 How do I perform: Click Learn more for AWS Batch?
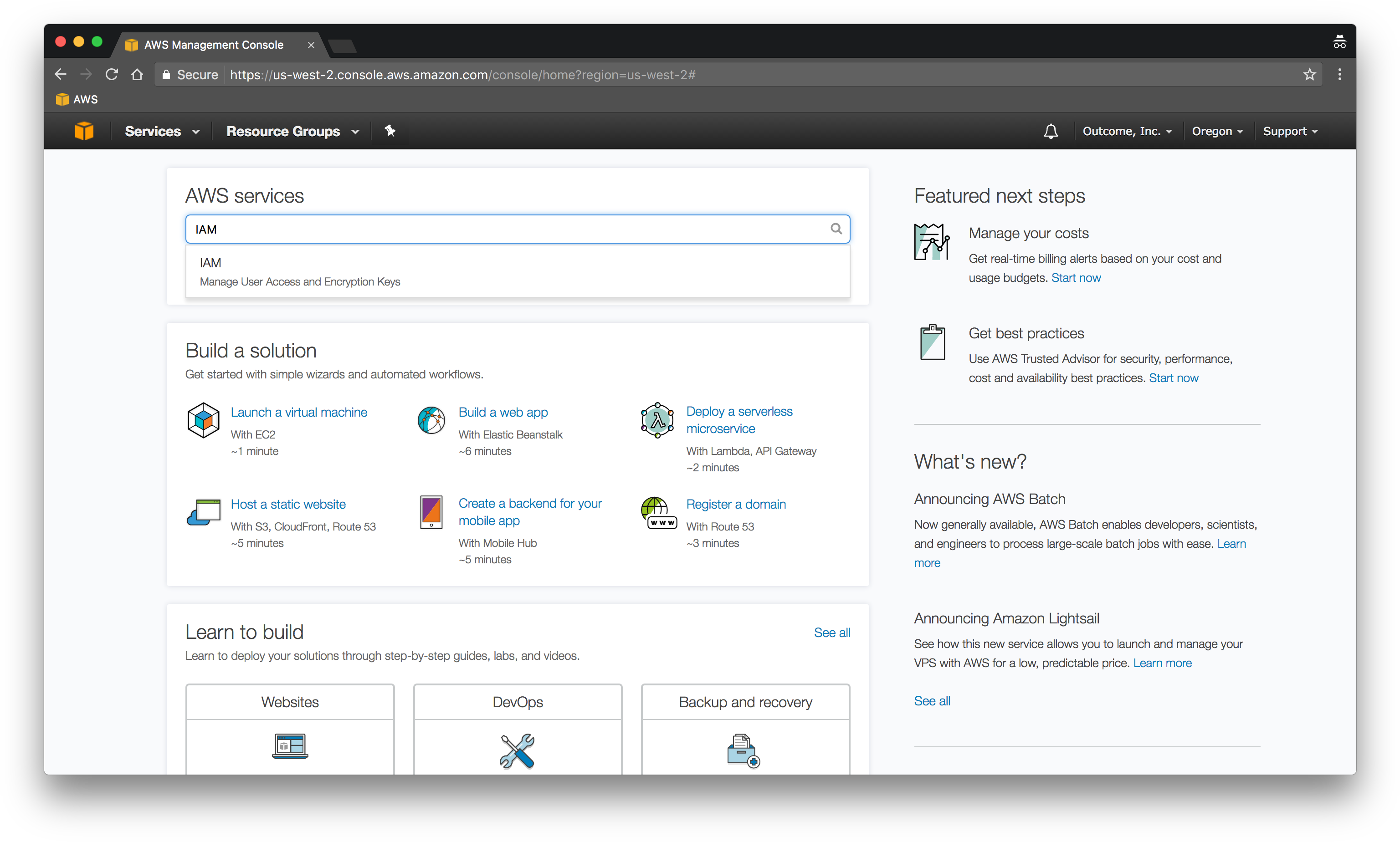pyautogui.click(x=1231, y=544)
